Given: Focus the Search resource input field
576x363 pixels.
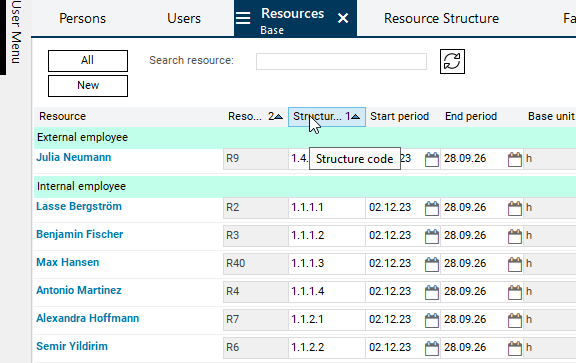Looking at the screenshot, I should tap(341, 61).
